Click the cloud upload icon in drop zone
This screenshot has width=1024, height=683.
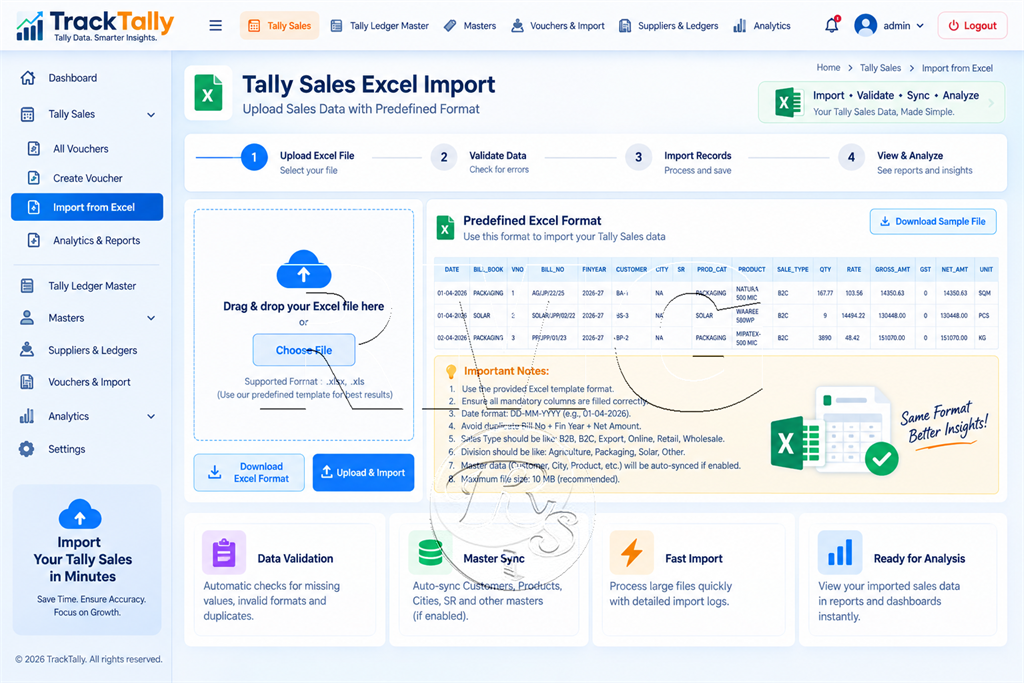click(x=304, y=270)
